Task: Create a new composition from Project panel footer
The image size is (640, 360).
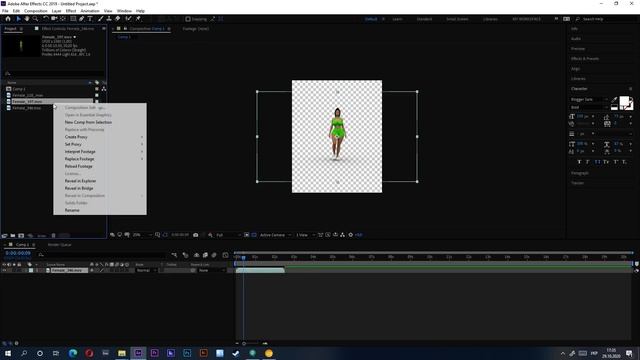Action: point(21,236)
